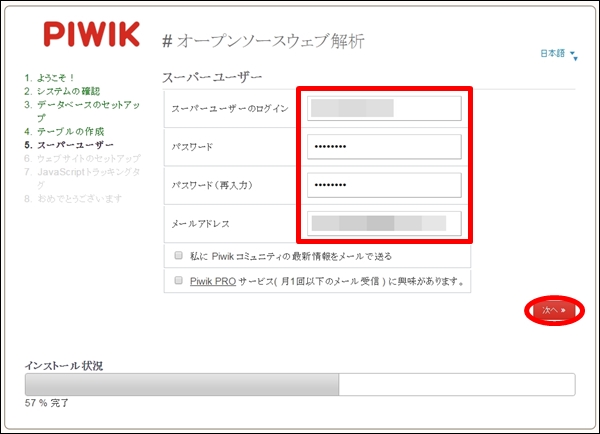600x434 pixels.
Task: Focus the パスワード（再入力）input field
Action: coord(384,185)
